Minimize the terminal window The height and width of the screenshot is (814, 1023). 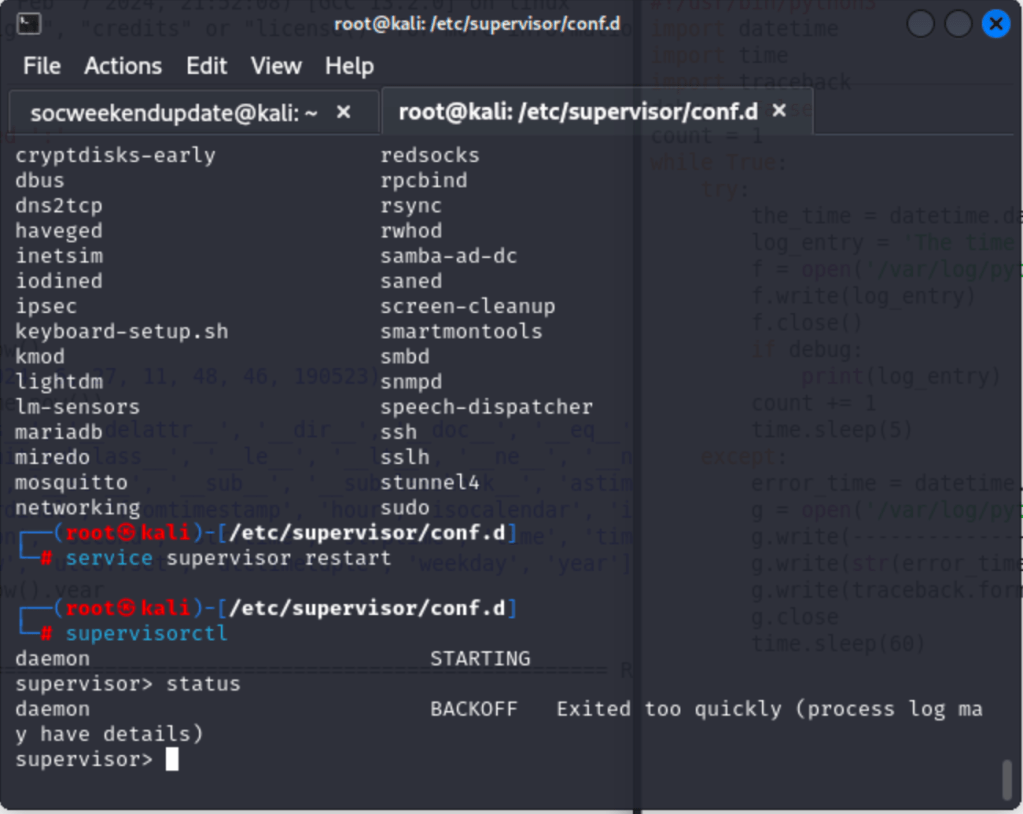click(921, 24)
